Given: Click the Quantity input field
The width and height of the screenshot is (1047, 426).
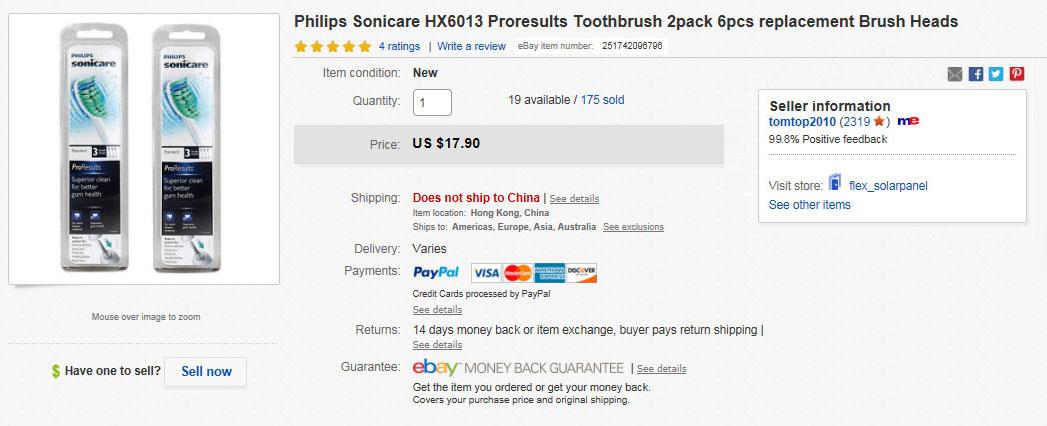Looking at the screenshot, I should [432, 102].
